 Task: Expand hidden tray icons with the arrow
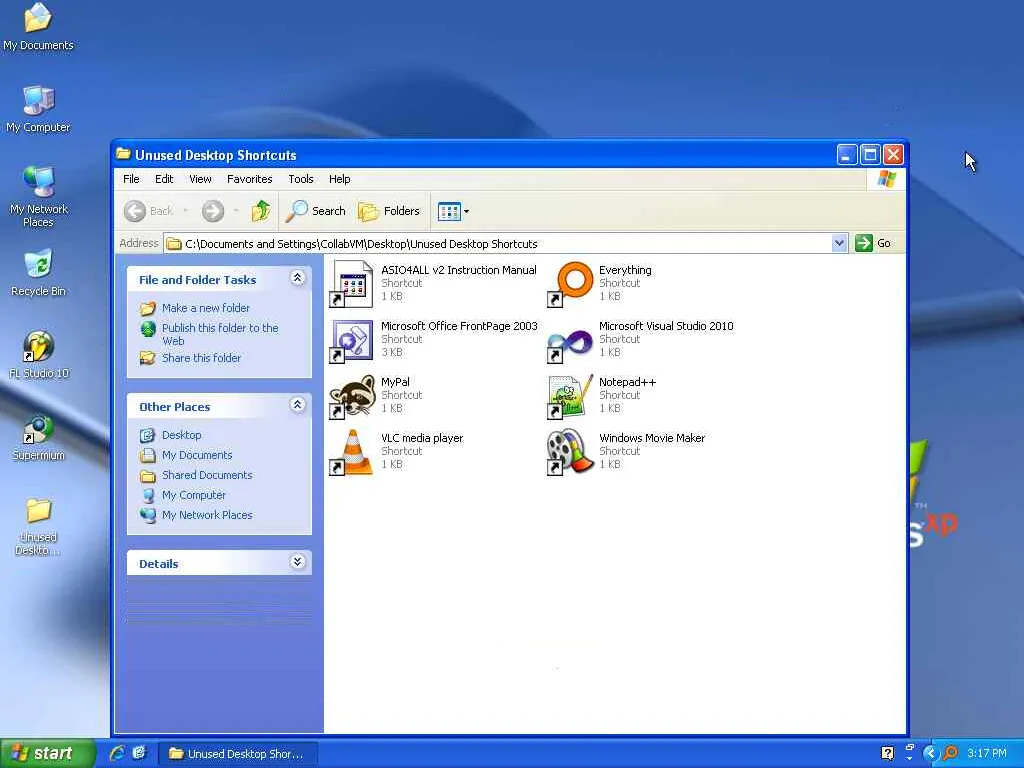930,754
